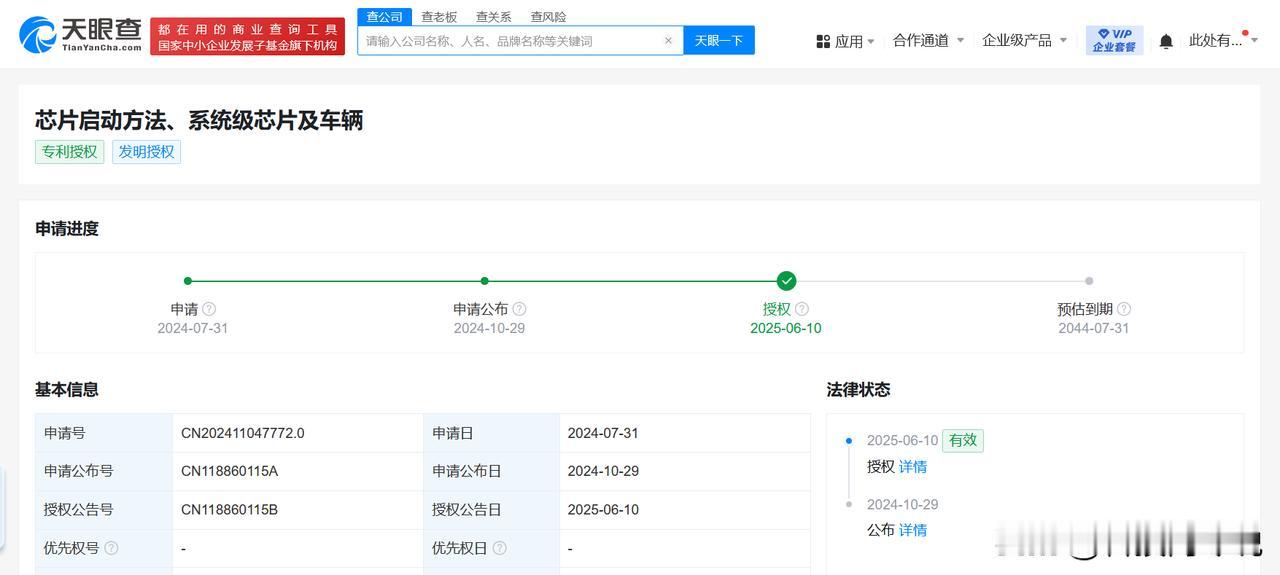Open 详情 link for the 公布 status
Viewport: 1280px width, 575px height.
pyautogui.click(x=913, y=530)
